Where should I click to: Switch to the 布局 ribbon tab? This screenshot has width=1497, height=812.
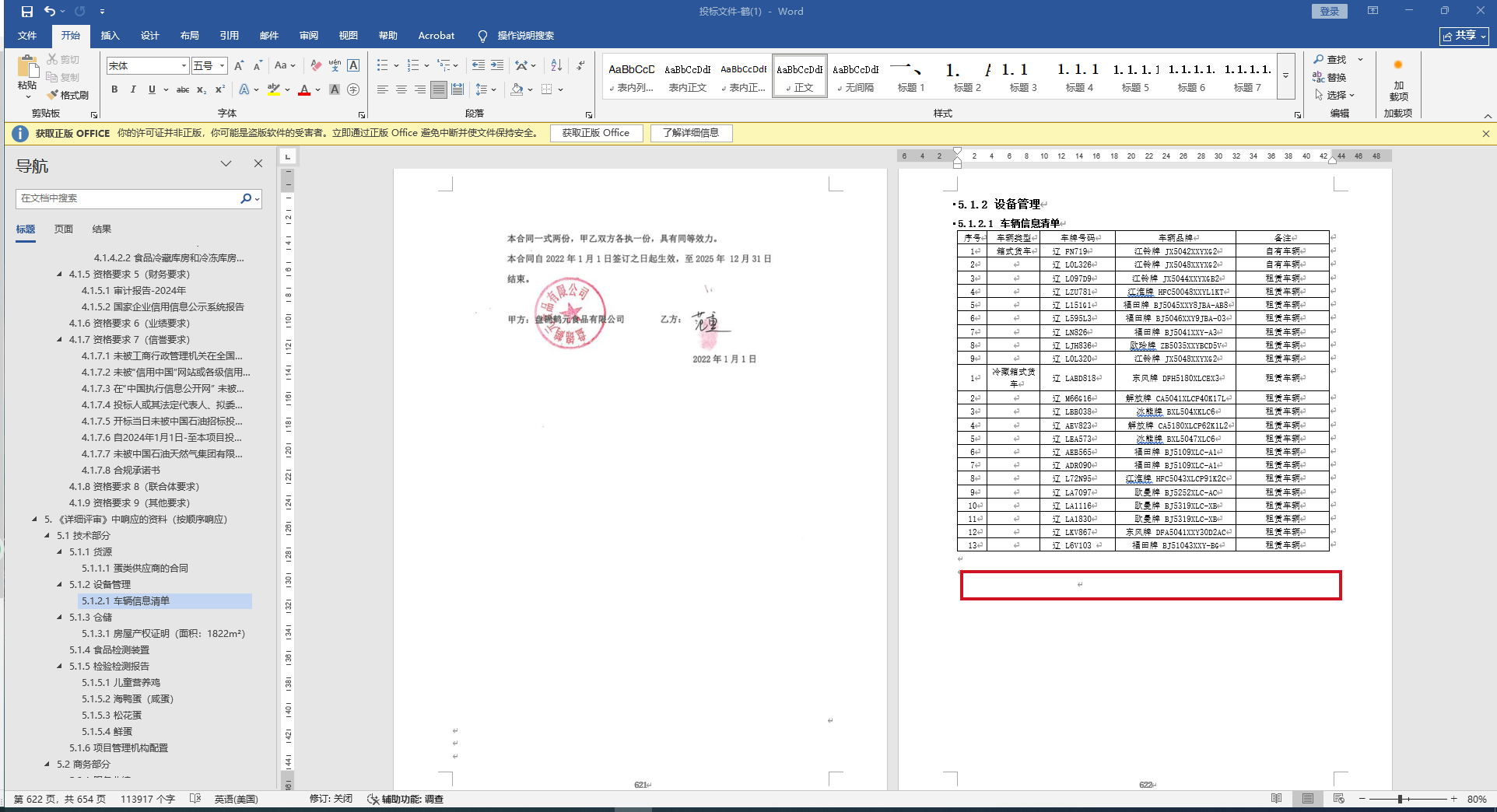190,36
